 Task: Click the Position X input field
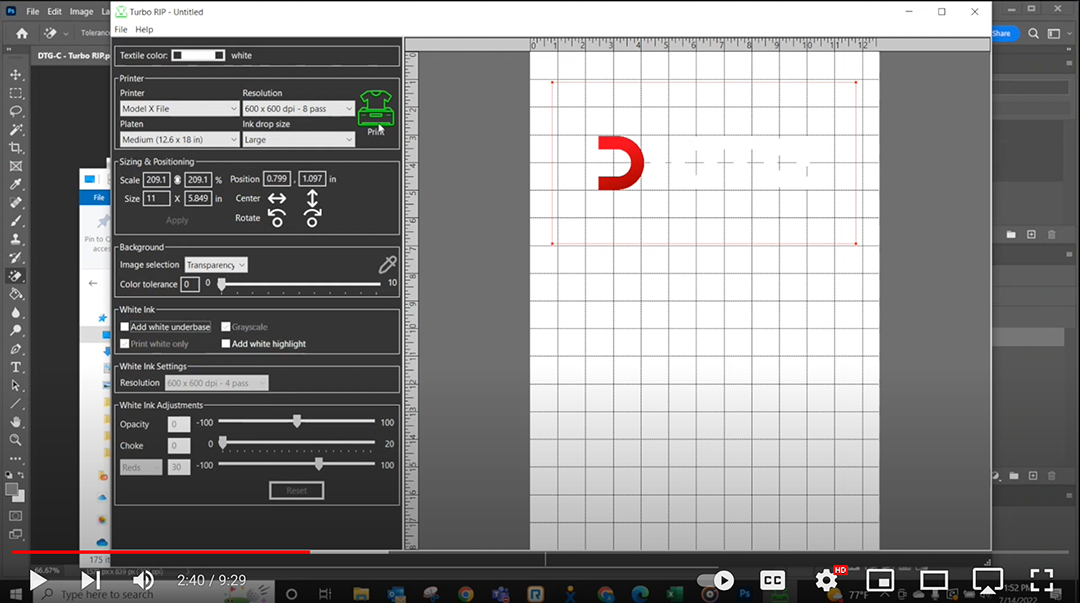pos(277,179)
